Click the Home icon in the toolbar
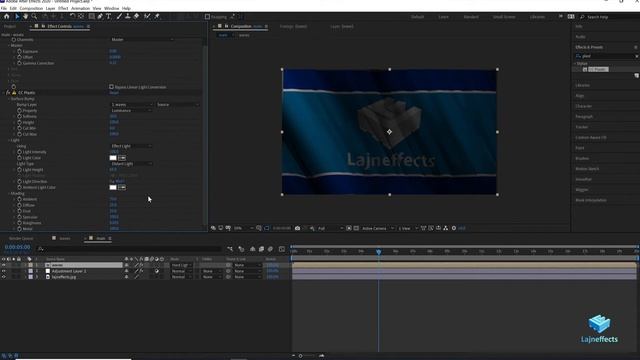 (7, 16)
